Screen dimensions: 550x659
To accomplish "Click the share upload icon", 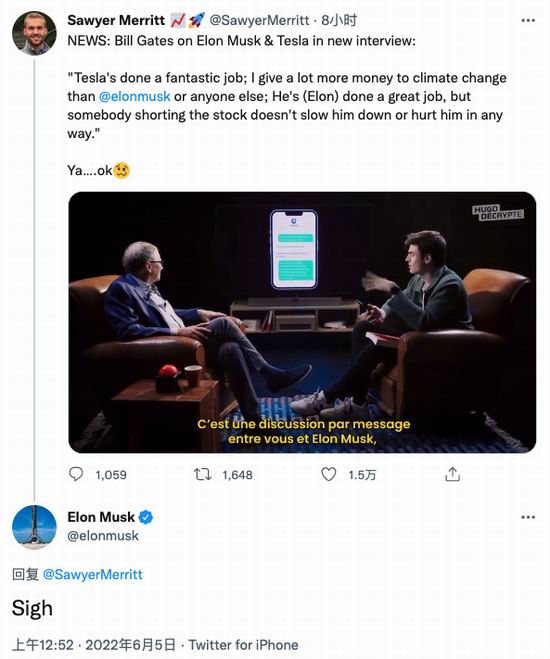I will tap(453, 474).
